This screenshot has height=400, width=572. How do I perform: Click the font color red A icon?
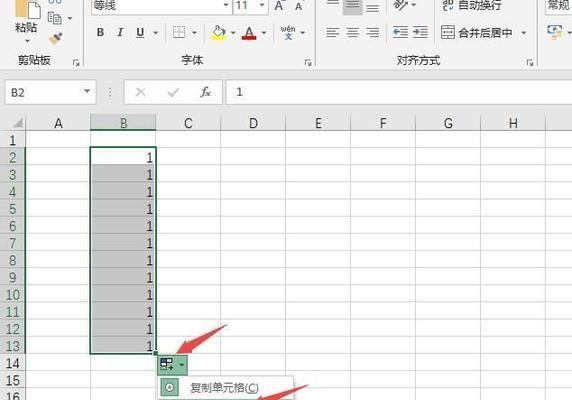[249, 33]
